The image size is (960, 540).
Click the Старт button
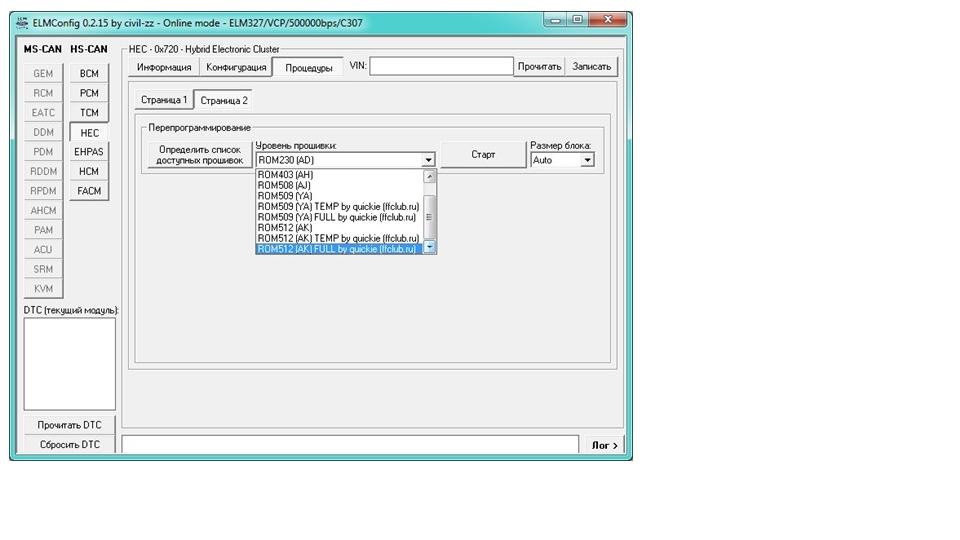tap(482, 155)
